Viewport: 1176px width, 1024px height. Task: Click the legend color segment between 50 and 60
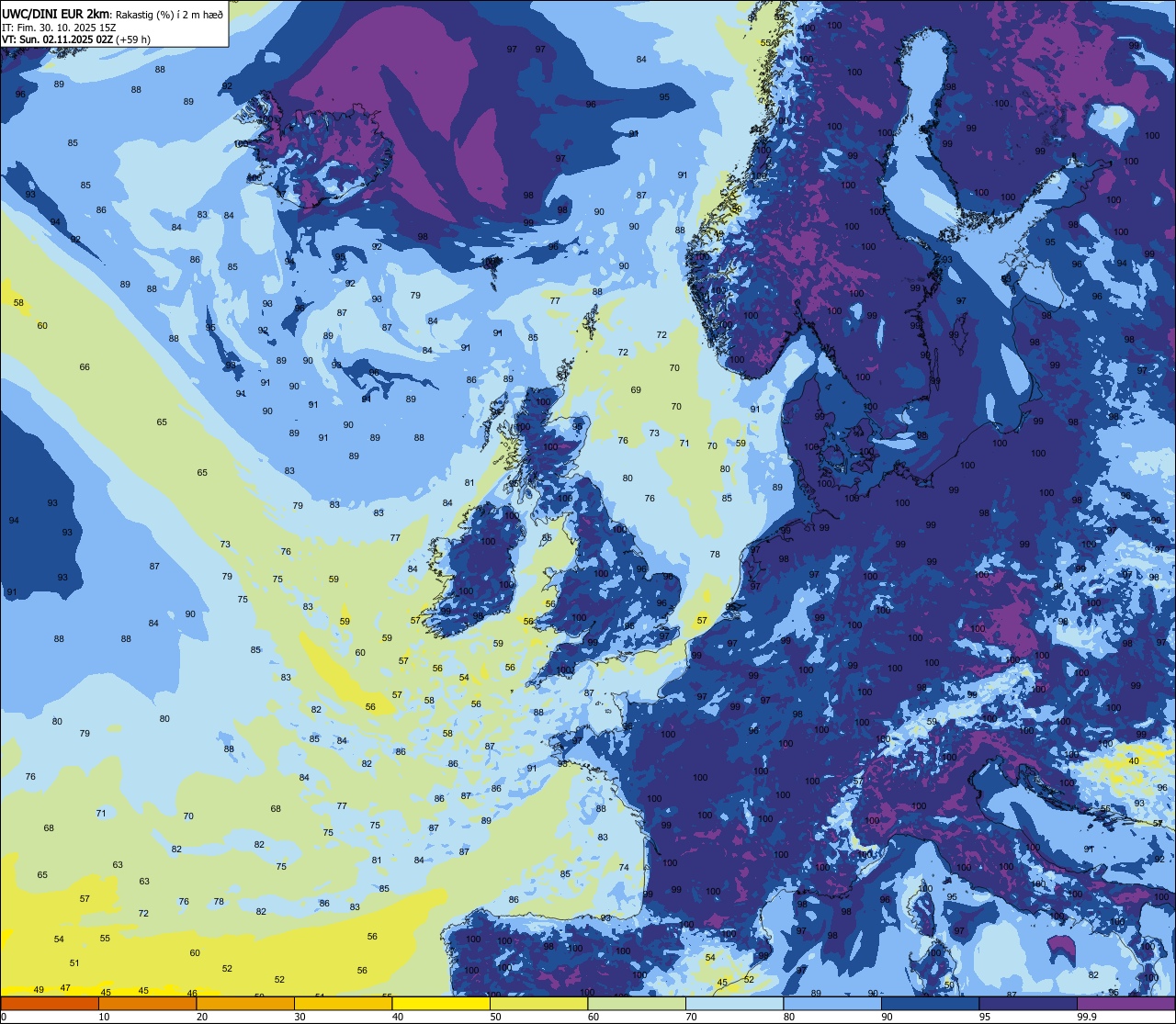538,1003
